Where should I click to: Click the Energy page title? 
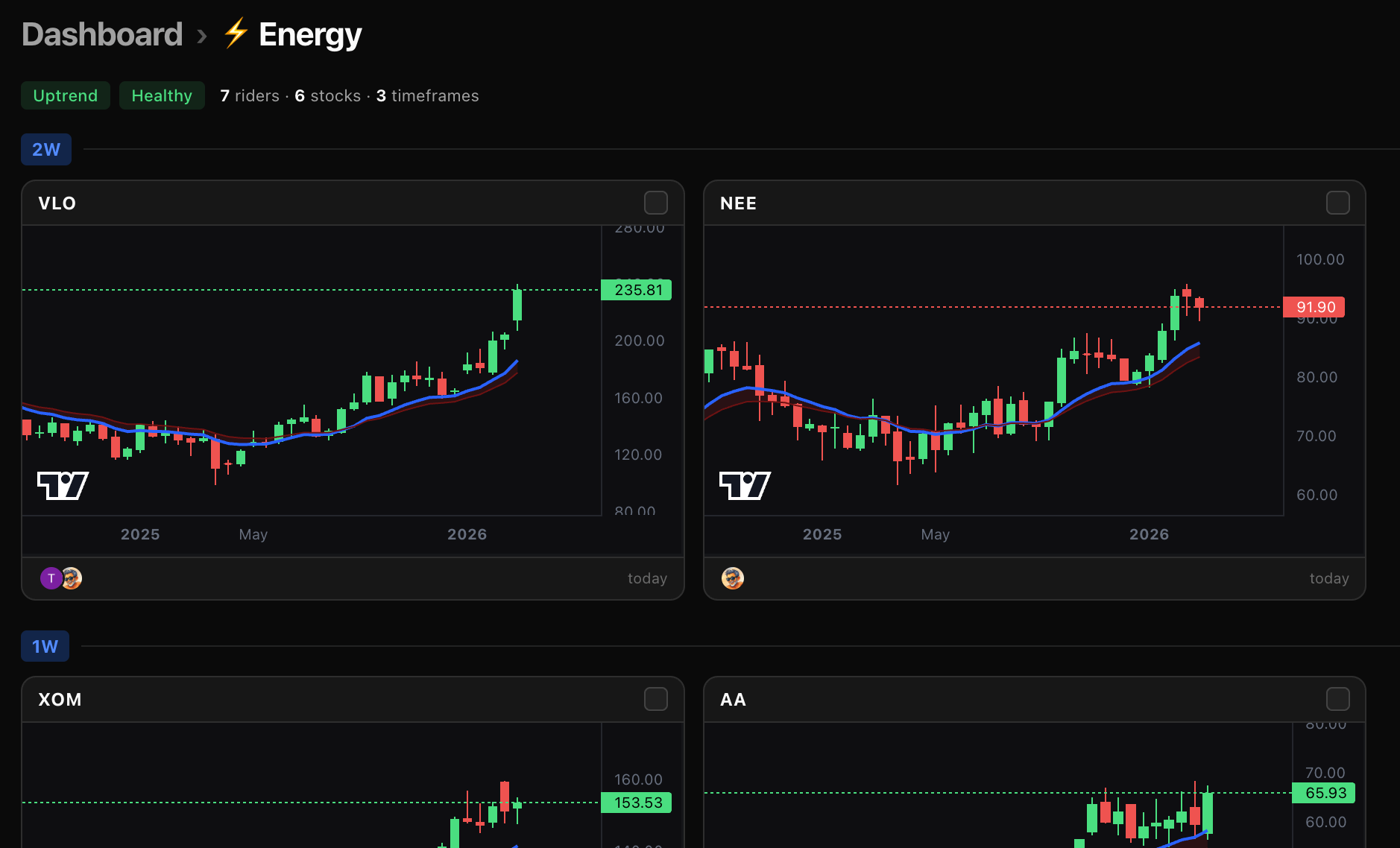pyautogui.click(x=309, y=34)
